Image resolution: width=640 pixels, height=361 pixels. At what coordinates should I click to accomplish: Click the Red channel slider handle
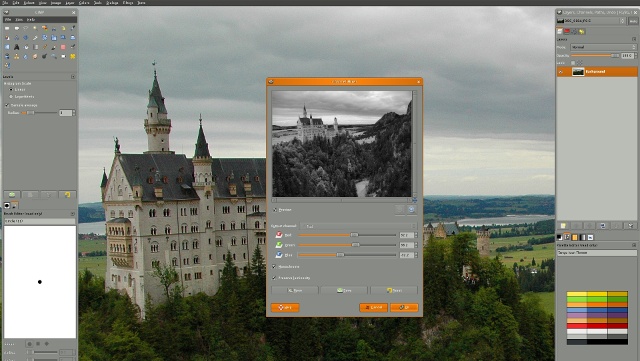pyautogui.click(x=354, y=235)
